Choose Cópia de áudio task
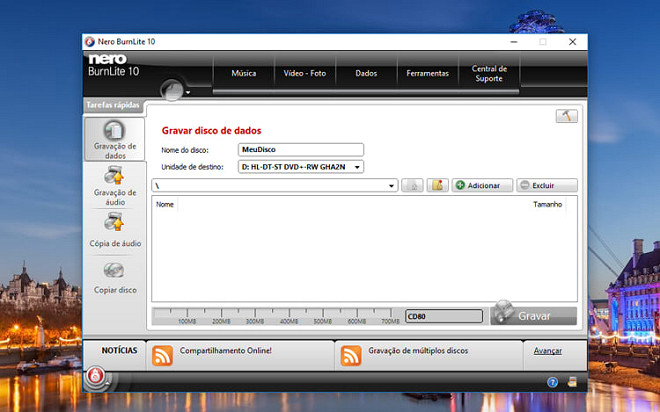 point(114,230)
